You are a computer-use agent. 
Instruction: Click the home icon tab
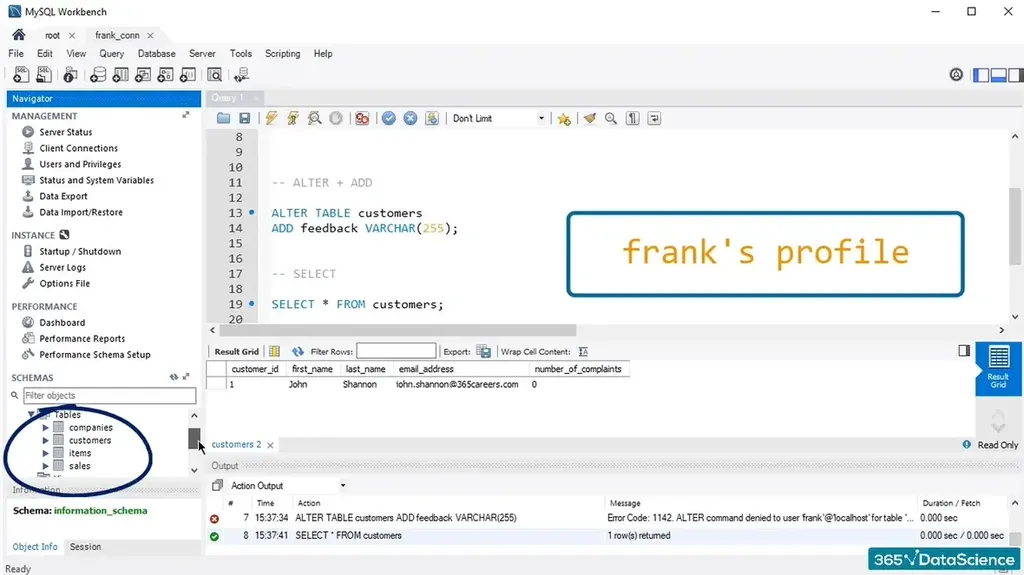click(x=18, y=35)
